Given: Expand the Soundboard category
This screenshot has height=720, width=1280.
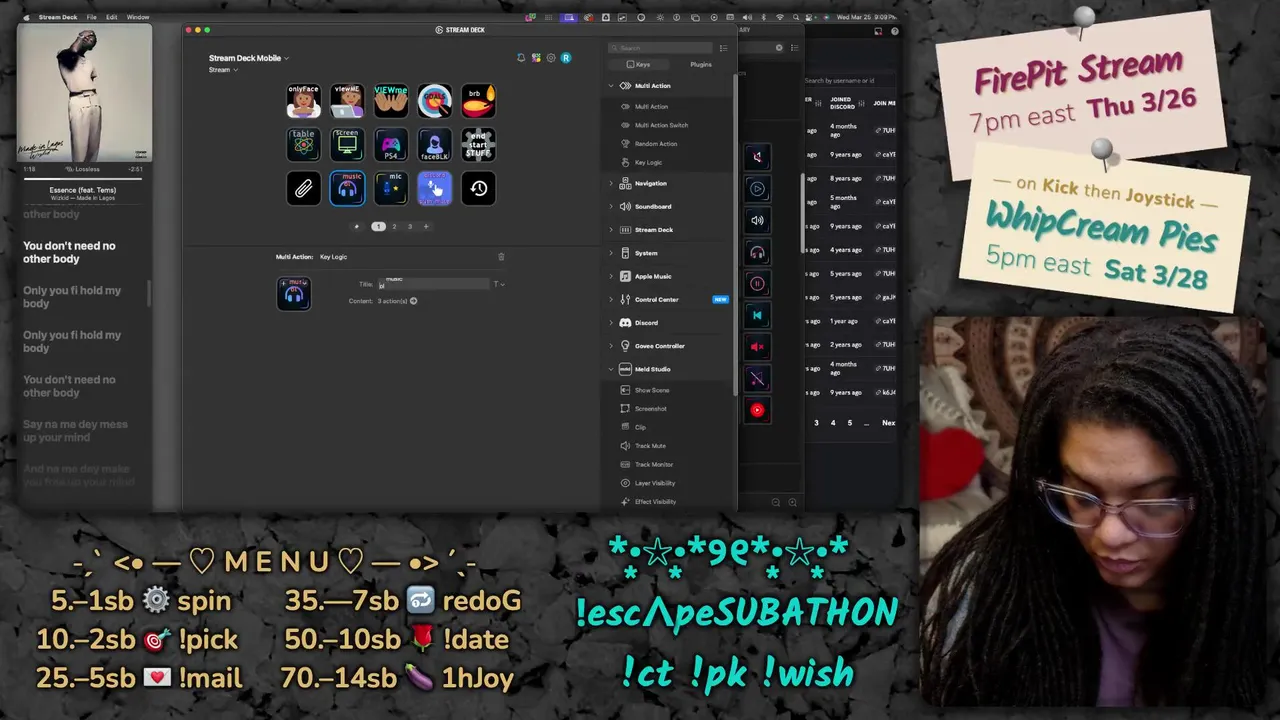Looking at the screenshot, I should click(x=611, y=207).
